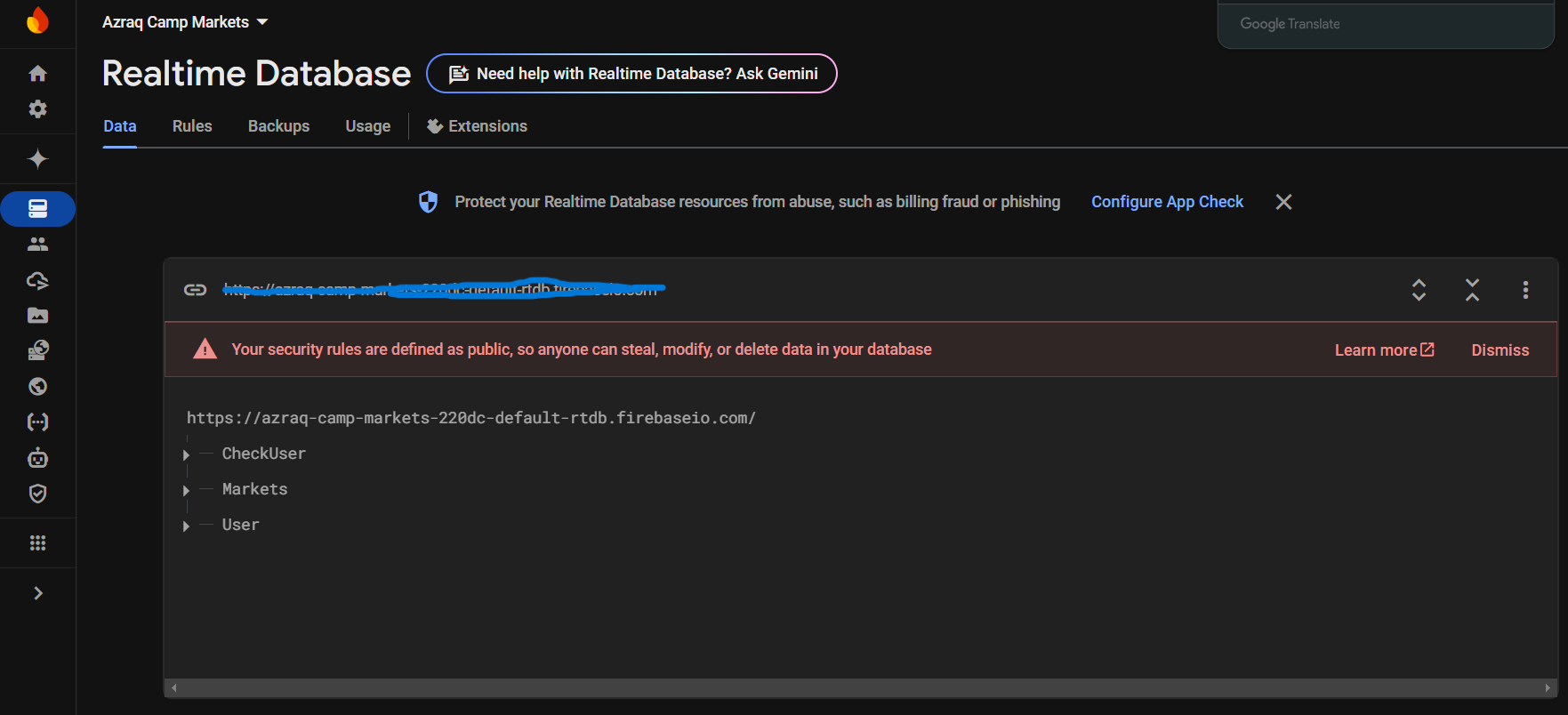The height and width of the screenshot is (715, 1568).
Task: Expand the Markets tree node
Action: pyautogui.click(x=186, y=490)
